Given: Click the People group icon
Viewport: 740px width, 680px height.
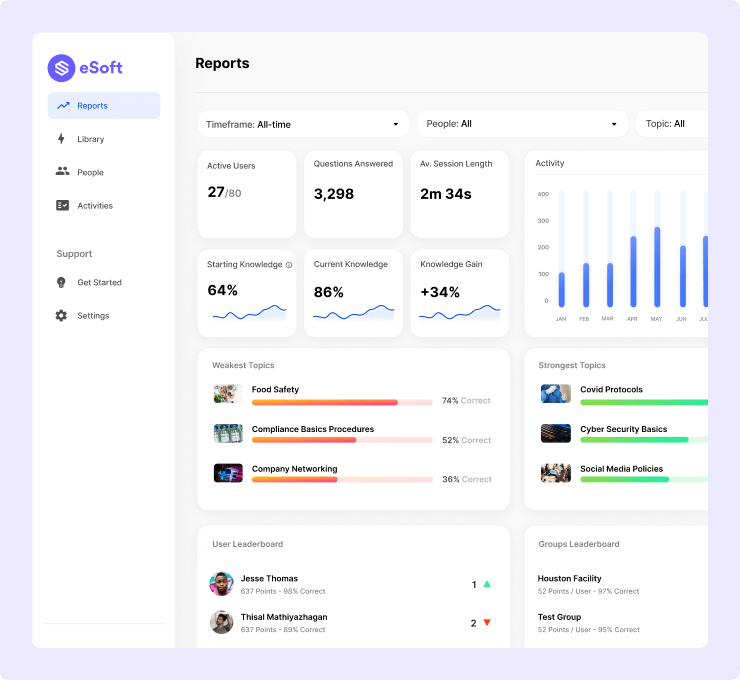Looking at the screenshot, I should pos(62,172).
